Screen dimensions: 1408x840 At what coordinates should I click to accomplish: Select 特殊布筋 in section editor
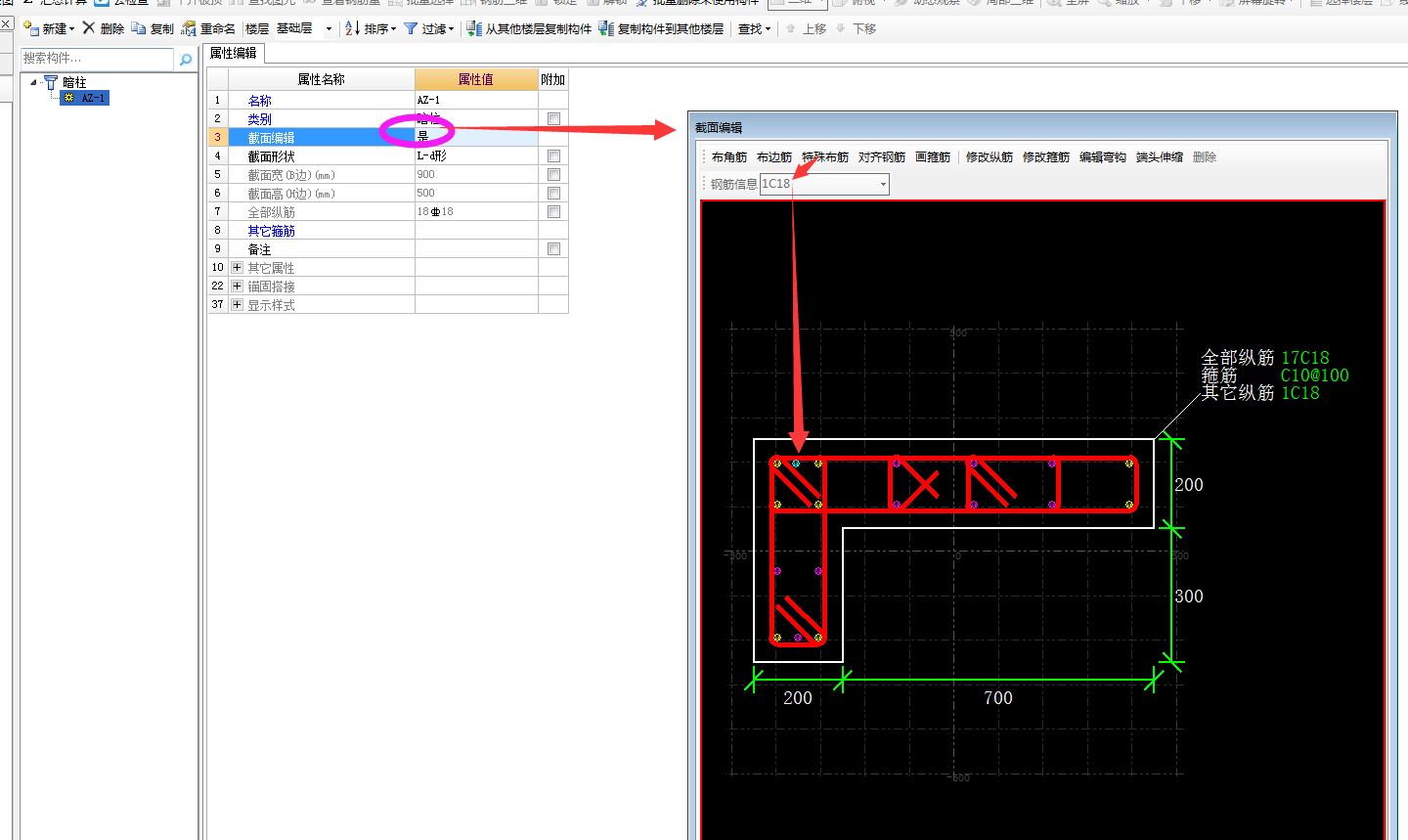click(x=825, y=156)
